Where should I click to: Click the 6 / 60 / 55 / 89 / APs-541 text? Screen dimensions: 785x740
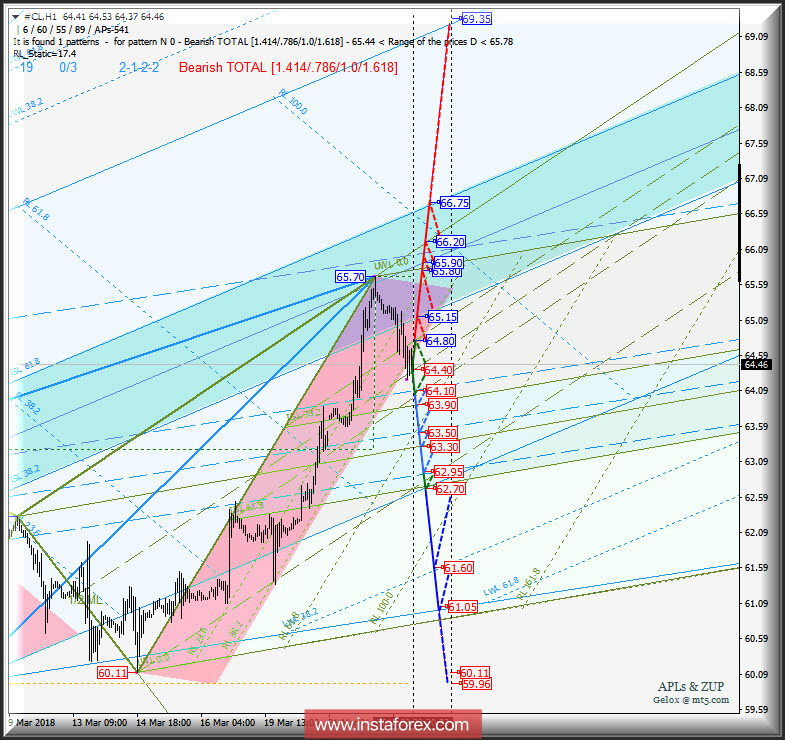point(76,30)
